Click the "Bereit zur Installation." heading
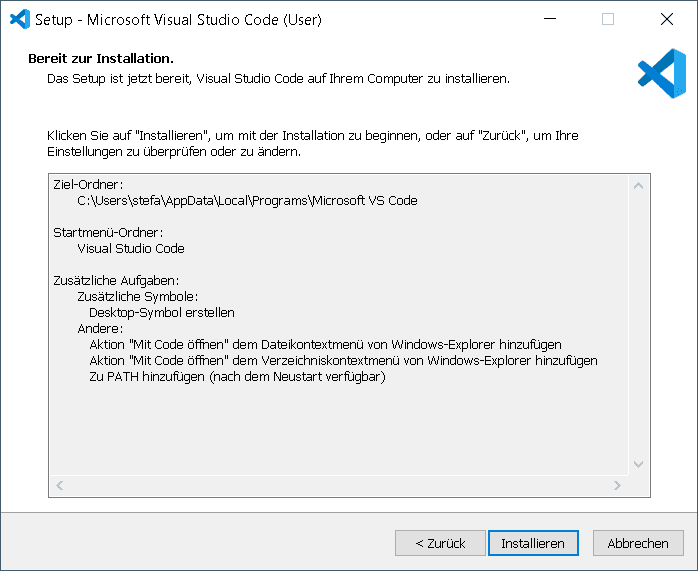 [x=101, y=58]
